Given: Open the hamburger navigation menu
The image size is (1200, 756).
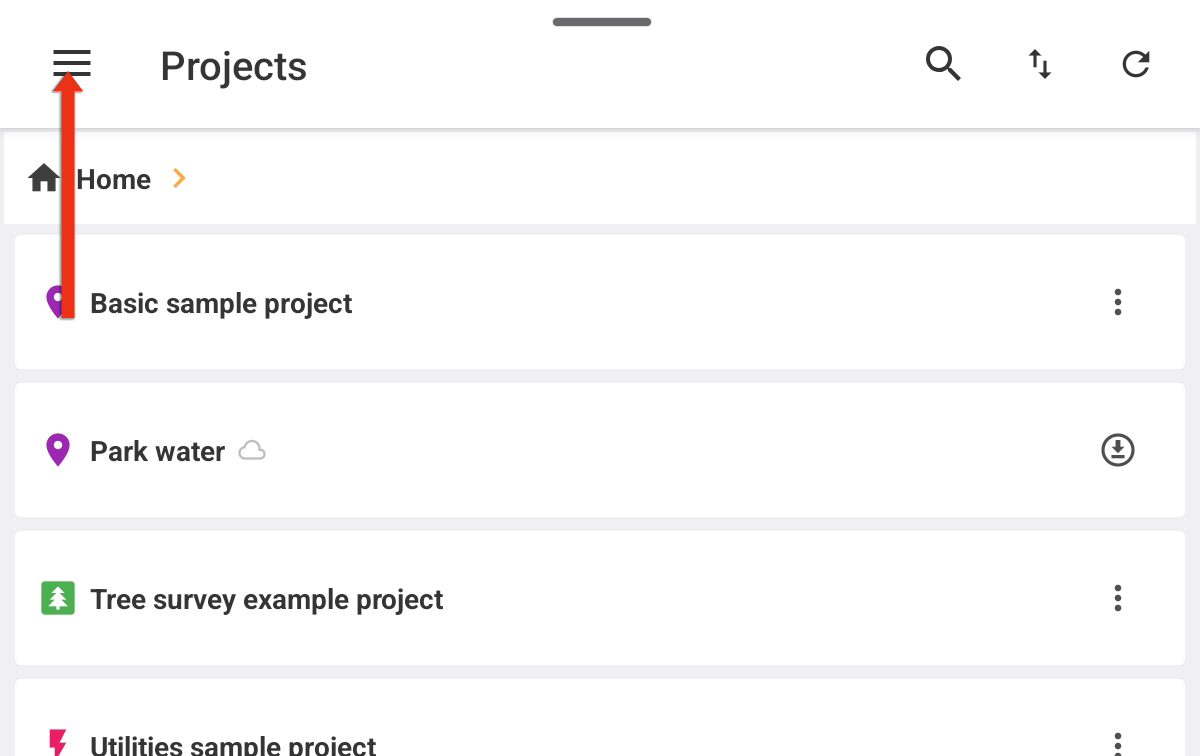Looking at the screenshot, I should (72, 65).
